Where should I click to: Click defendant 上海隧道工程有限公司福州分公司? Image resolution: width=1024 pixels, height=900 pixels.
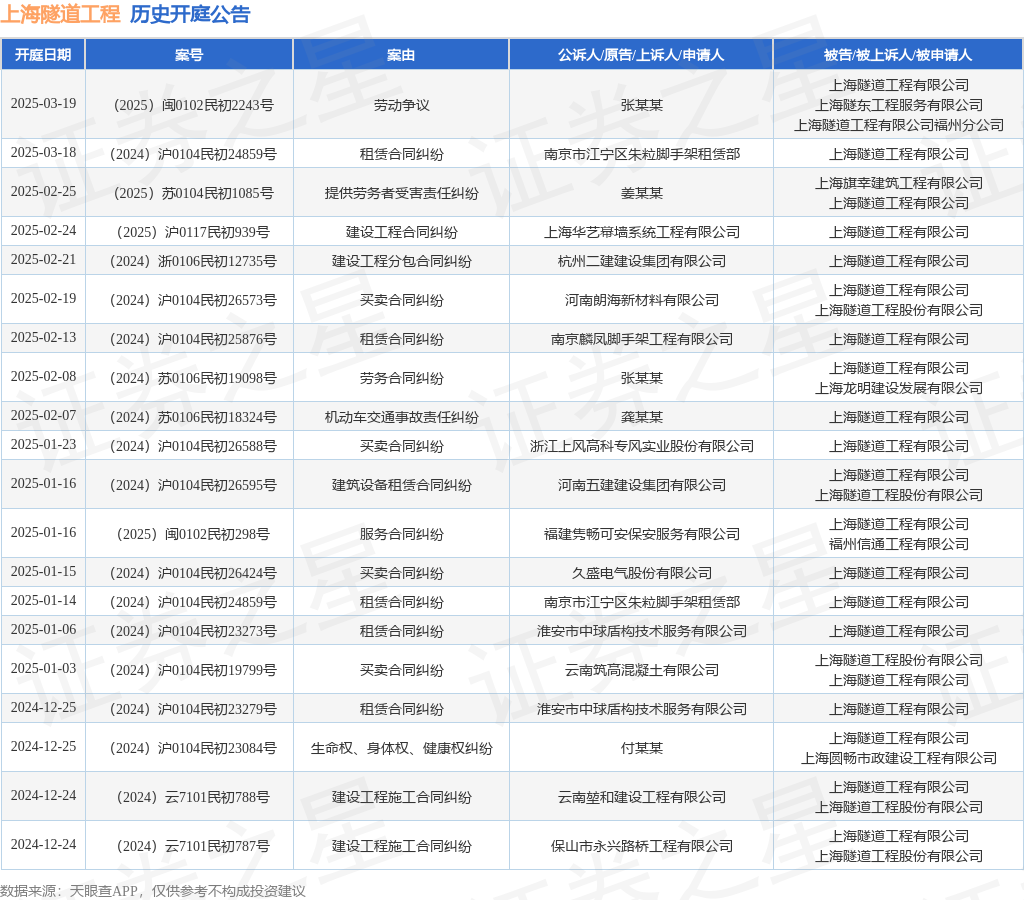pos(898,125)
